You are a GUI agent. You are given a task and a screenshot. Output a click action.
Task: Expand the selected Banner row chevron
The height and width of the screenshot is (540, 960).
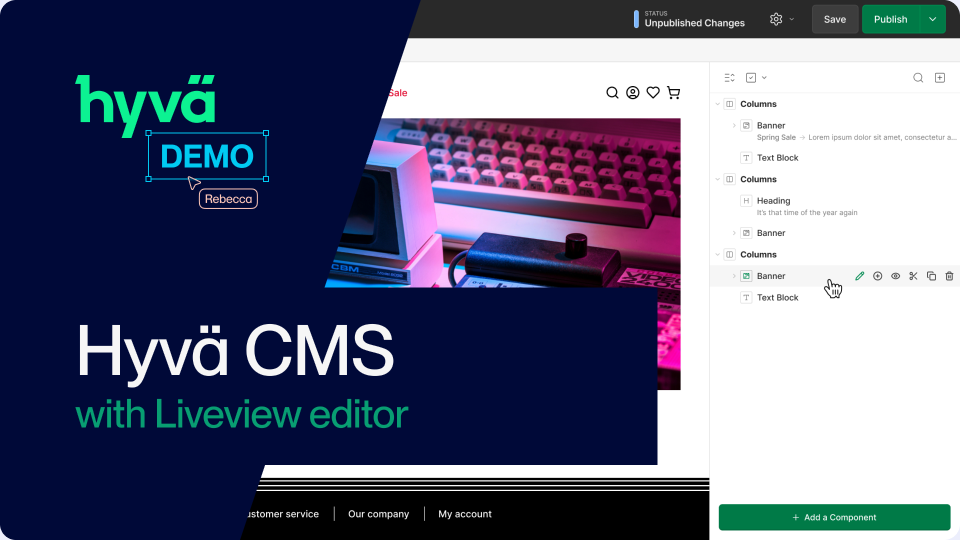(734, 276)
